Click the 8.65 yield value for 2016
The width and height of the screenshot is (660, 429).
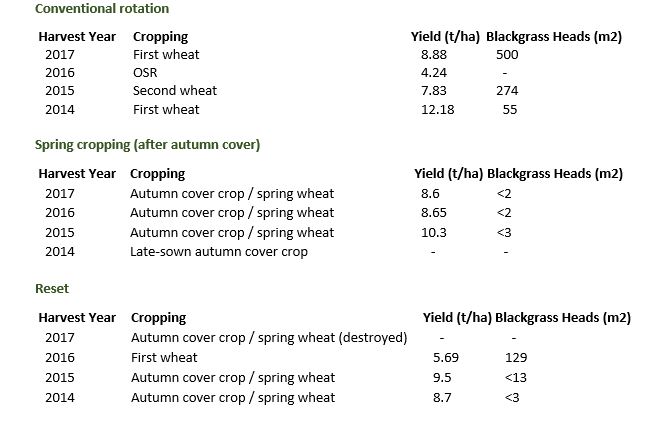[434, 213]
